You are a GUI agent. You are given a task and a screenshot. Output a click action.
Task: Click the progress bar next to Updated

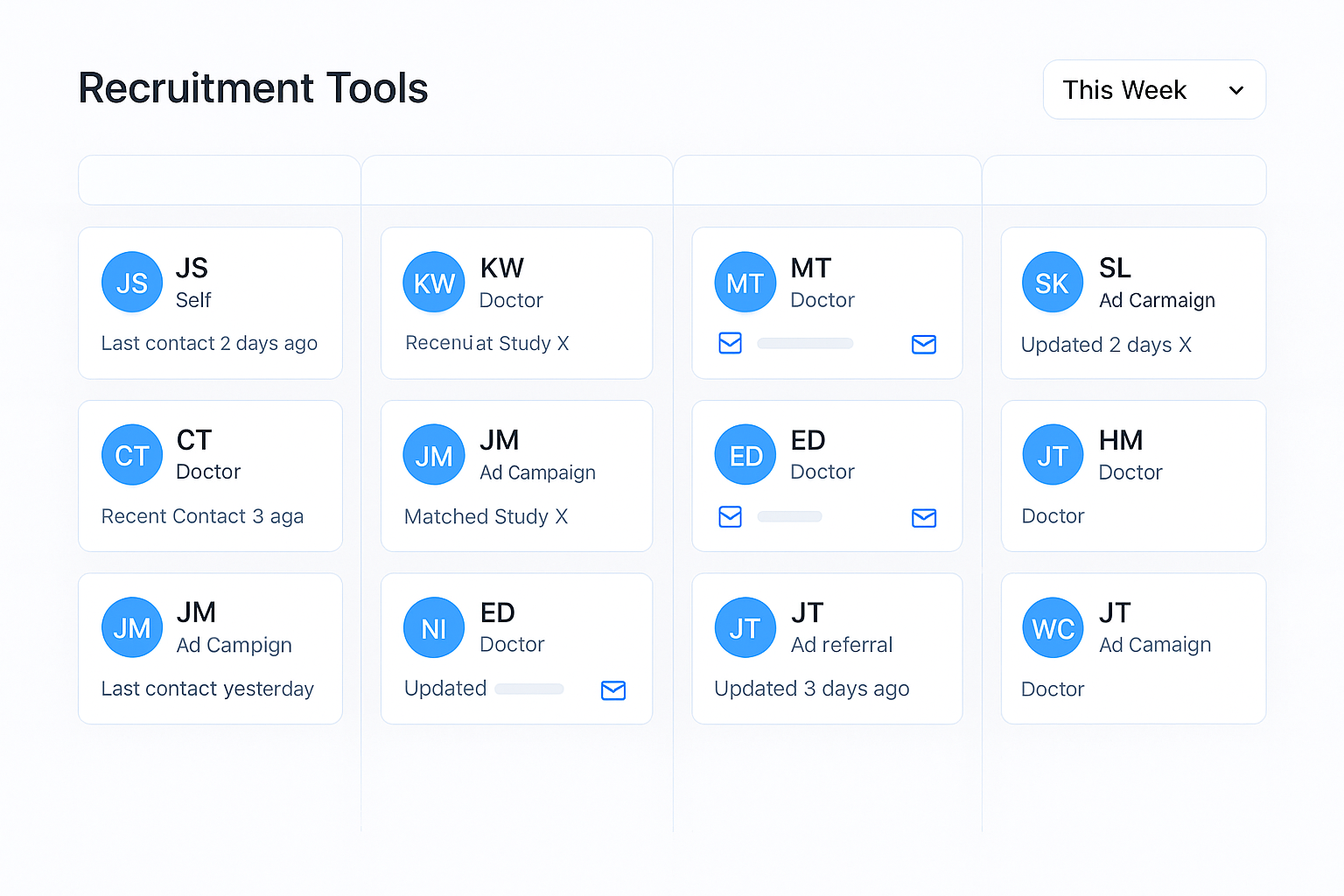point(529,689)
